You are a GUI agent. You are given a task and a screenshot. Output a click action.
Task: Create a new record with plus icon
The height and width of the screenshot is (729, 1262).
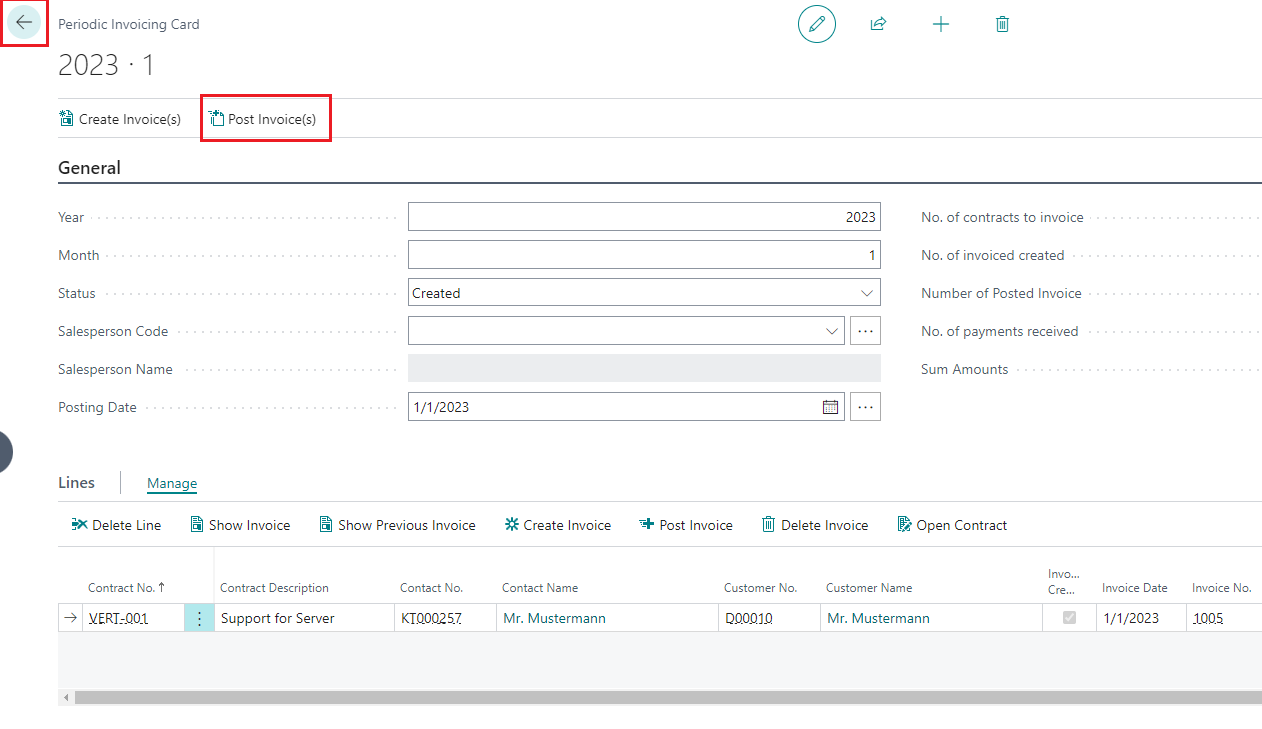point(940,24)
